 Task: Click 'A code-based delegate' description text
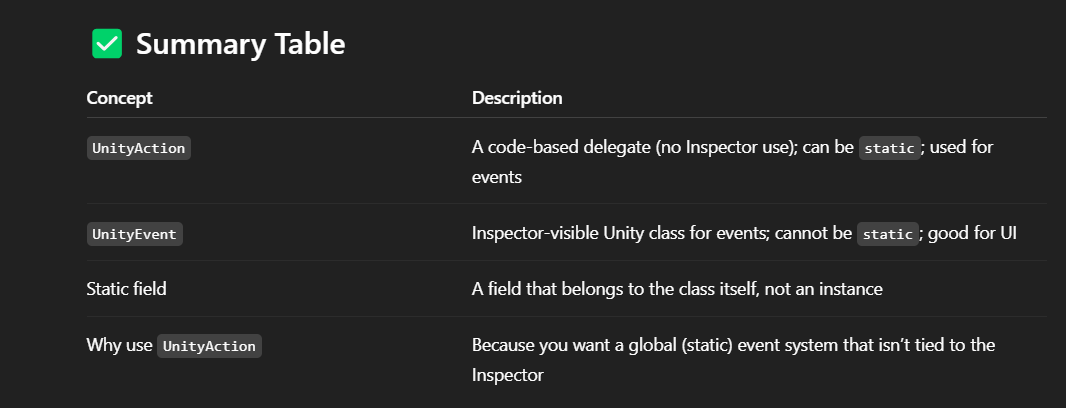(x=560, y=148)
